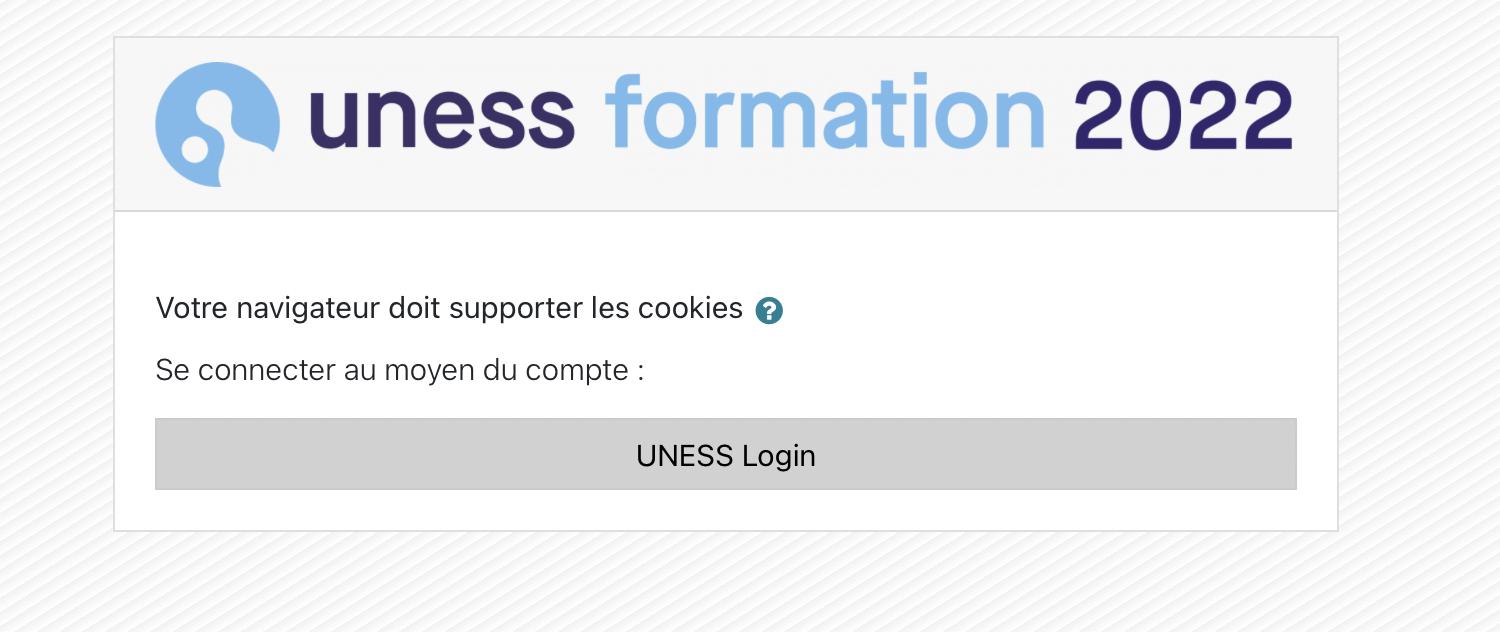Click the small white dot inside the logo
The width and height of the screenshot is (1500, 632).
(194, 150)
